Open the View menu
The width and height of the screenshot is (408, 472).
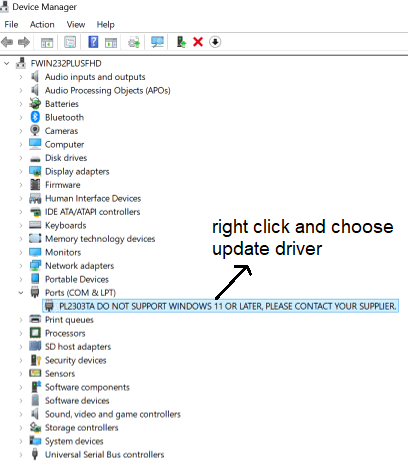click(x=76, y=25)
